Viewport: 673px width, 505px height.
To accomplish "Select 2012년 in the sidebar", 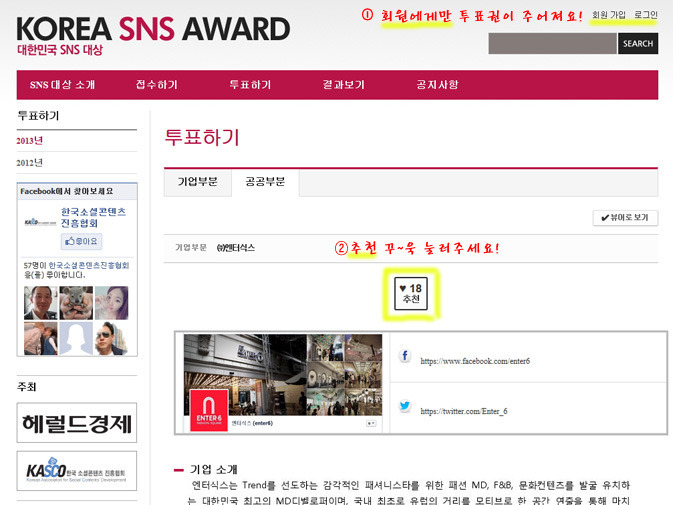I will coord(29,163).
